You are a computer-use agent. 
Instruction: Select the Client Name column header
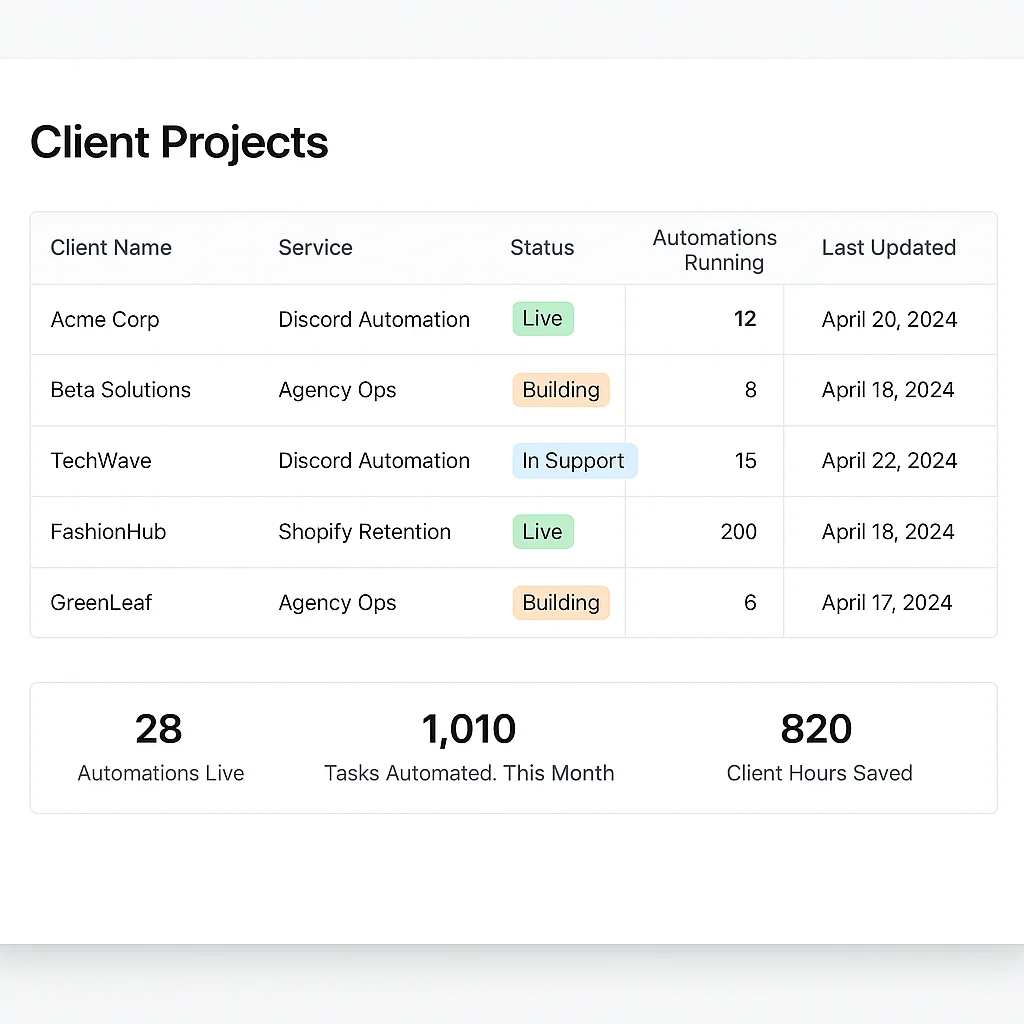click(111, 248)
